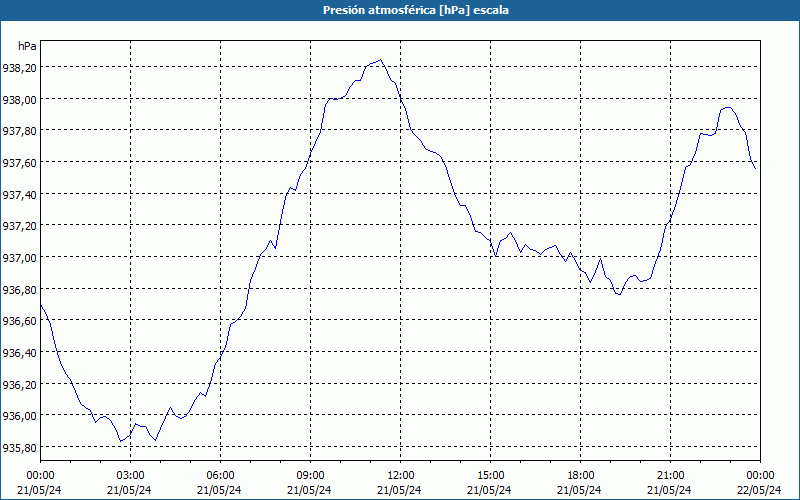Click the 935,80 y-axis label
Image resolution: width=800 pixels, height=500 pixels.
[x=19, y=447]
